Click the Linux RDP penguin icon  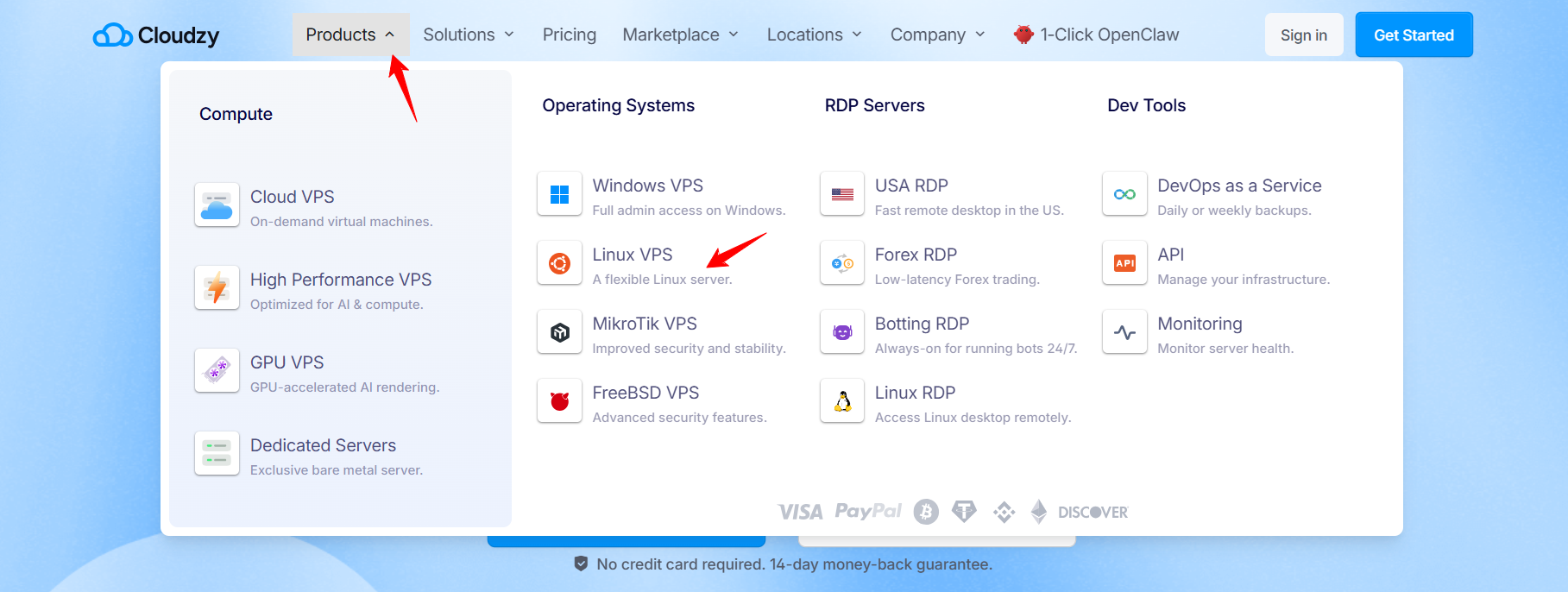point(842,401)
